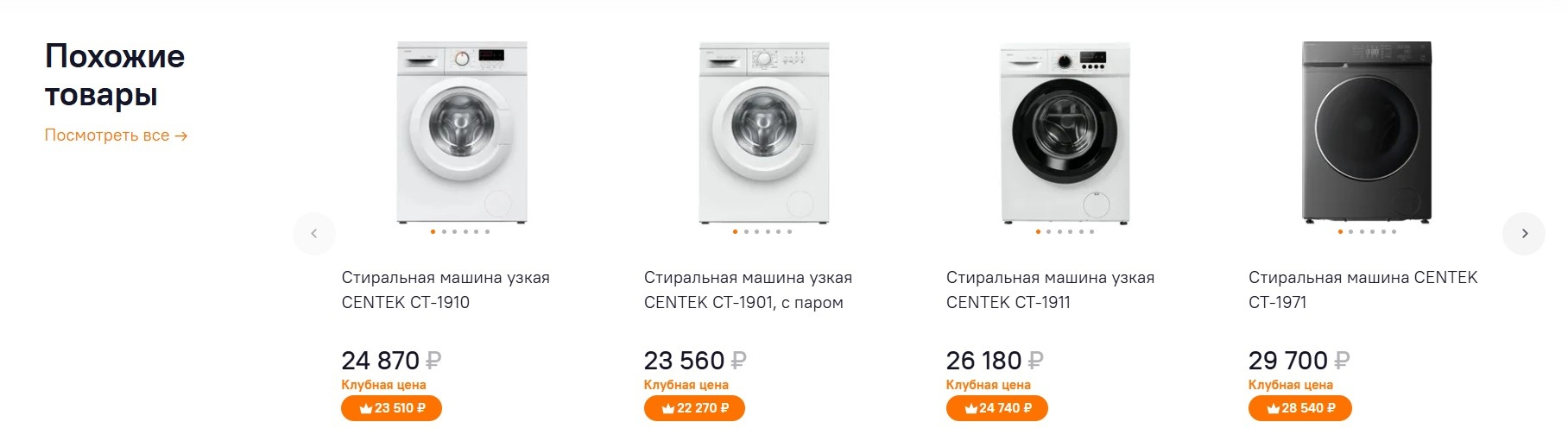Click the 28 540 ₽ club price badge
The height and width of the screenshot is (447, 1568).
pos(1299,408)
